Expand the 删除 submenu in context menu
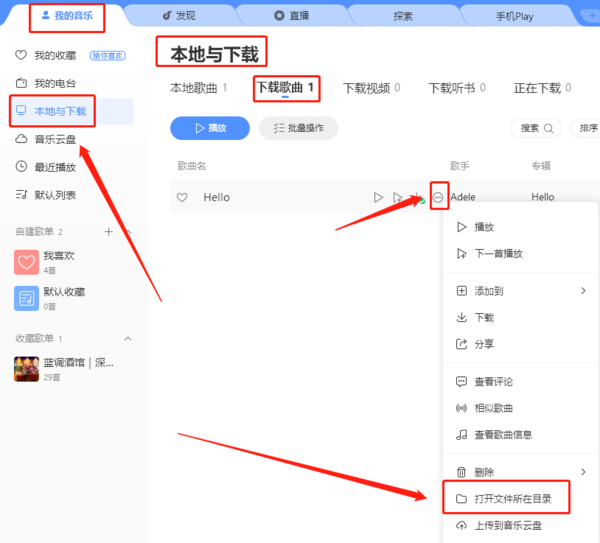 [583, 471]
